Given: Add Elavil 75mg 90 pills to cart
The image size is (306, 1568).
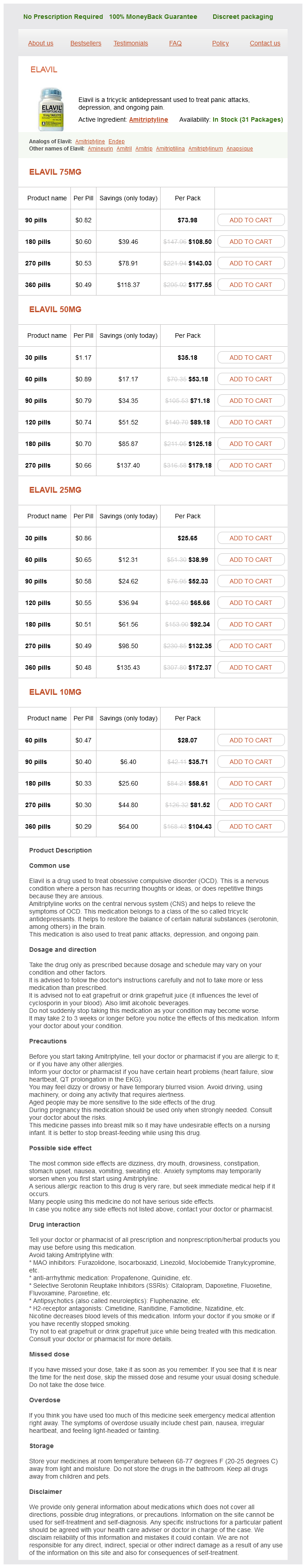Looking at the screenshot, I should click(x=251, y=221).
